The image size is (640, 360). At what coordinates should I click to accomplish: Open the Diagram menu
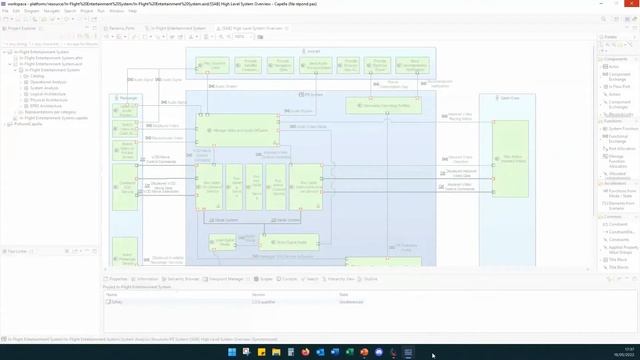point(31,11)
